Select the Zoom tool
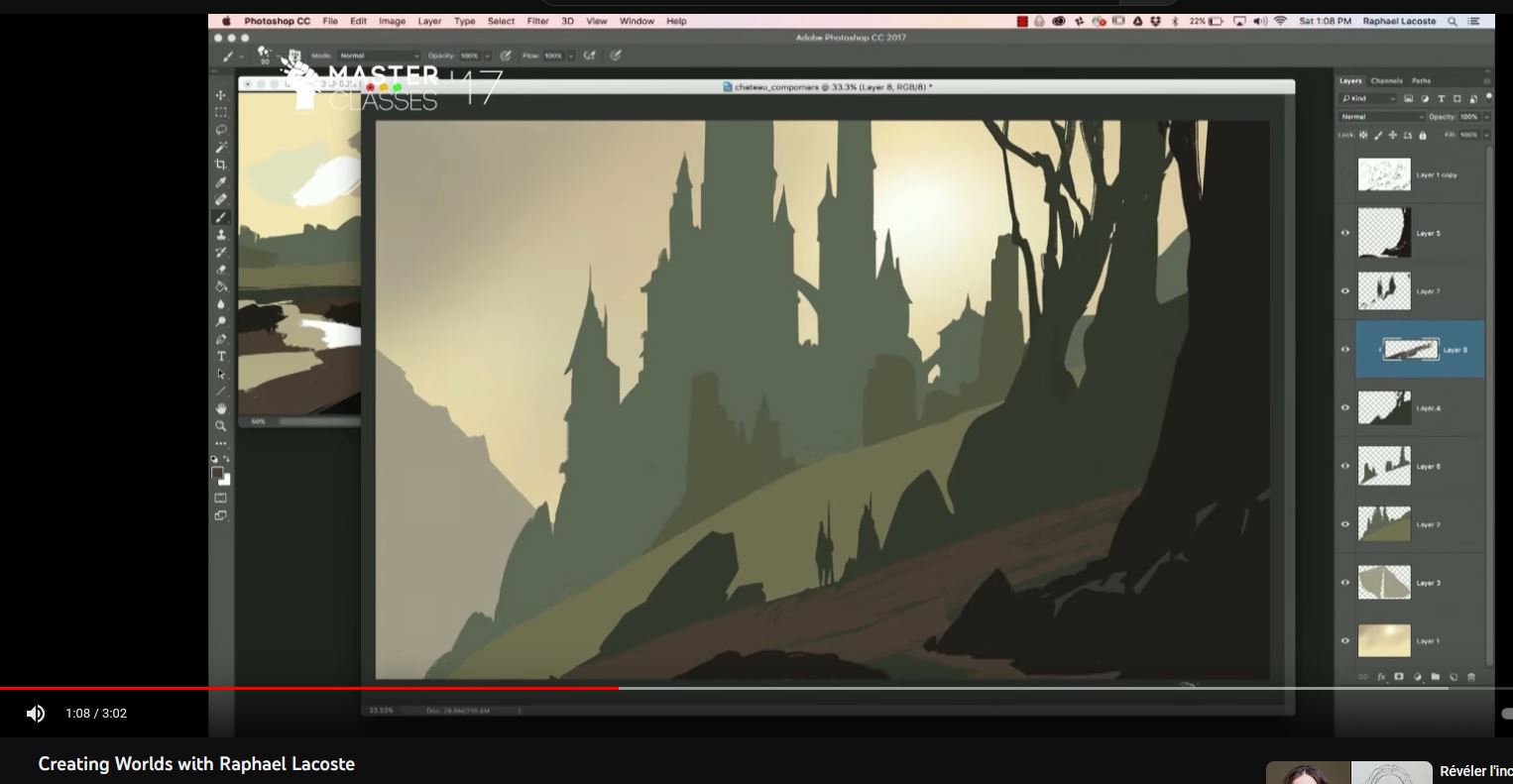This screenshot has width=1513, height=784. tap(221, 426)
